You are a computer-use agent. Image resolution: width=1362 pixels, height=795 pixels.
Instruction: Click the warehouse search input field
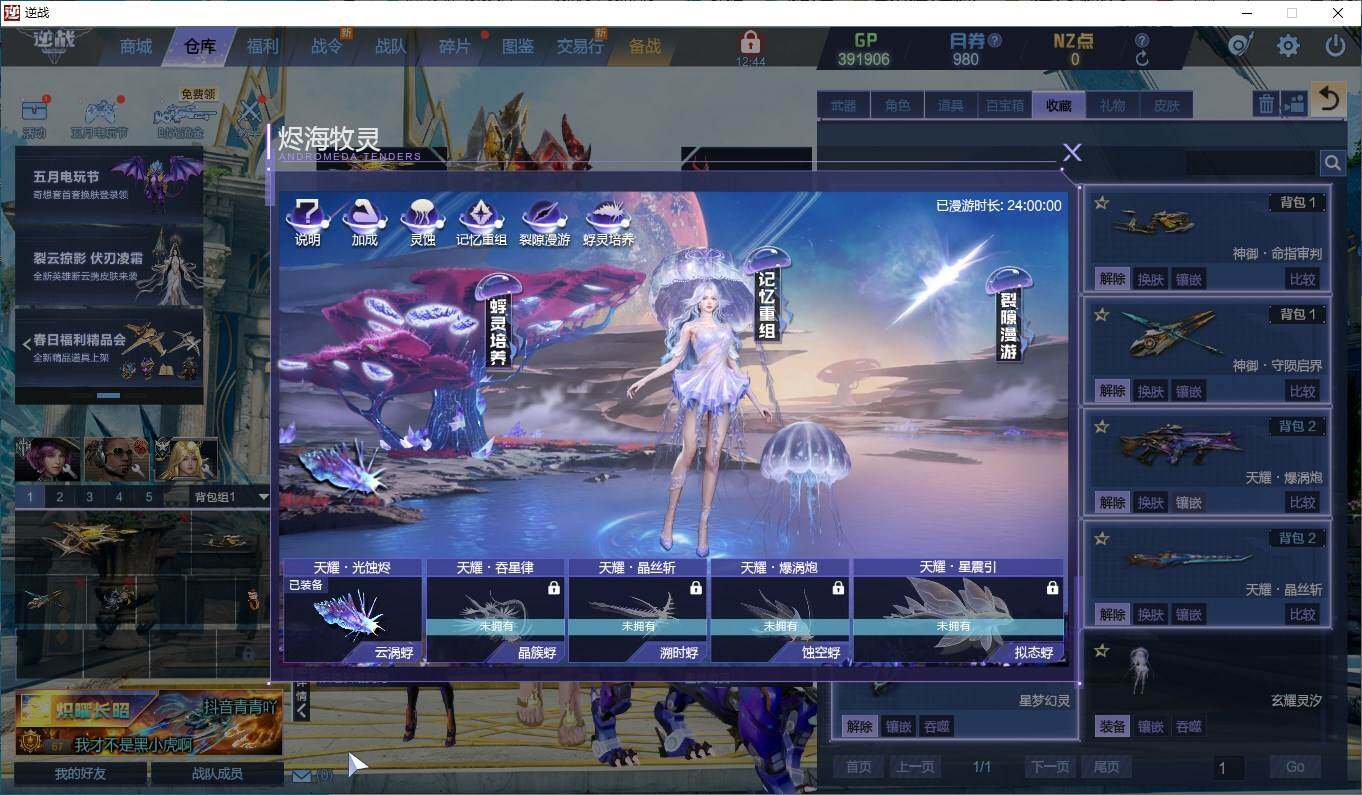[x=1251, y=162]
